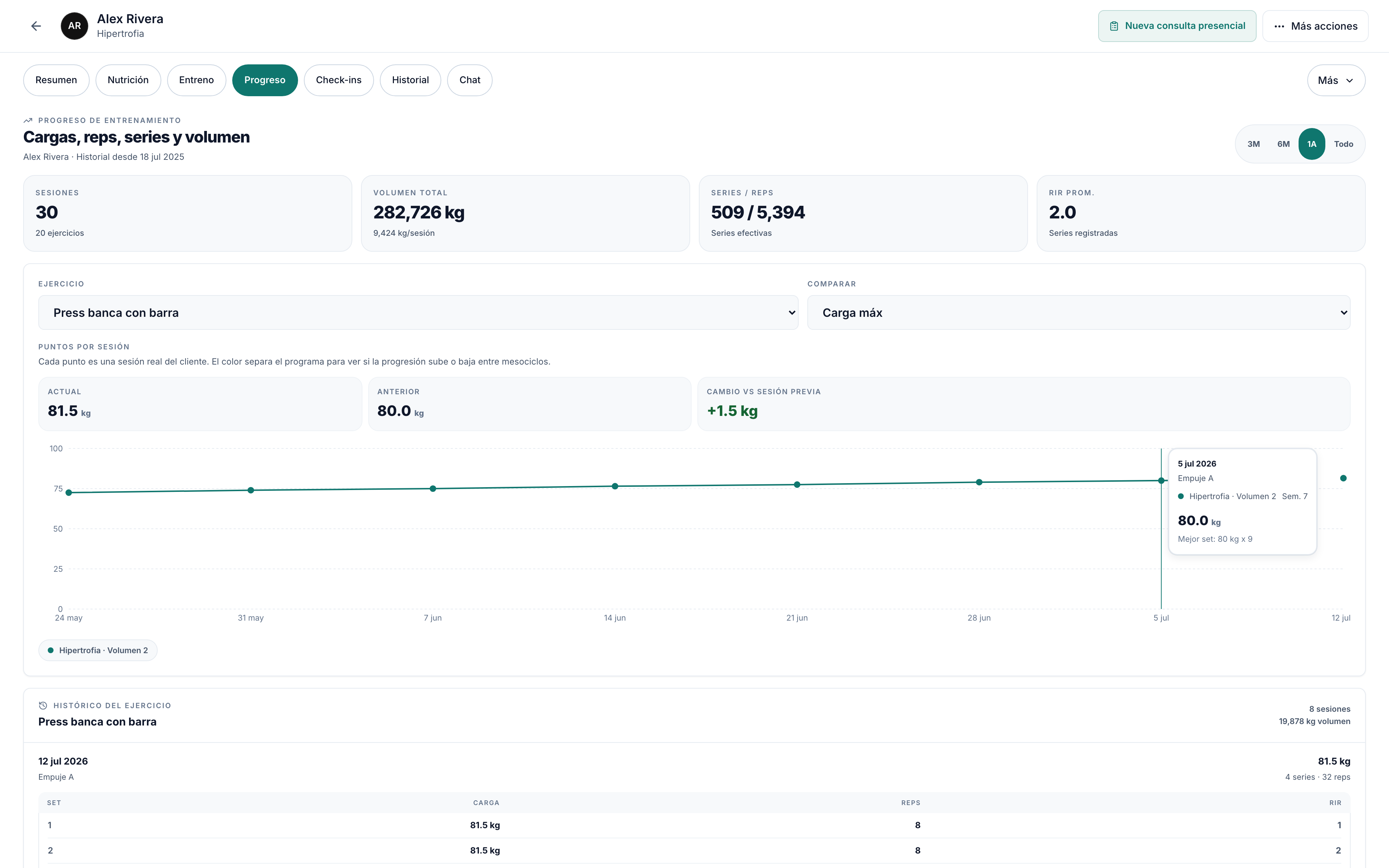This screenshot has height=868, width=1389.
Task: Expand the Más tabs dropdown
Action: click(1336, 80)
